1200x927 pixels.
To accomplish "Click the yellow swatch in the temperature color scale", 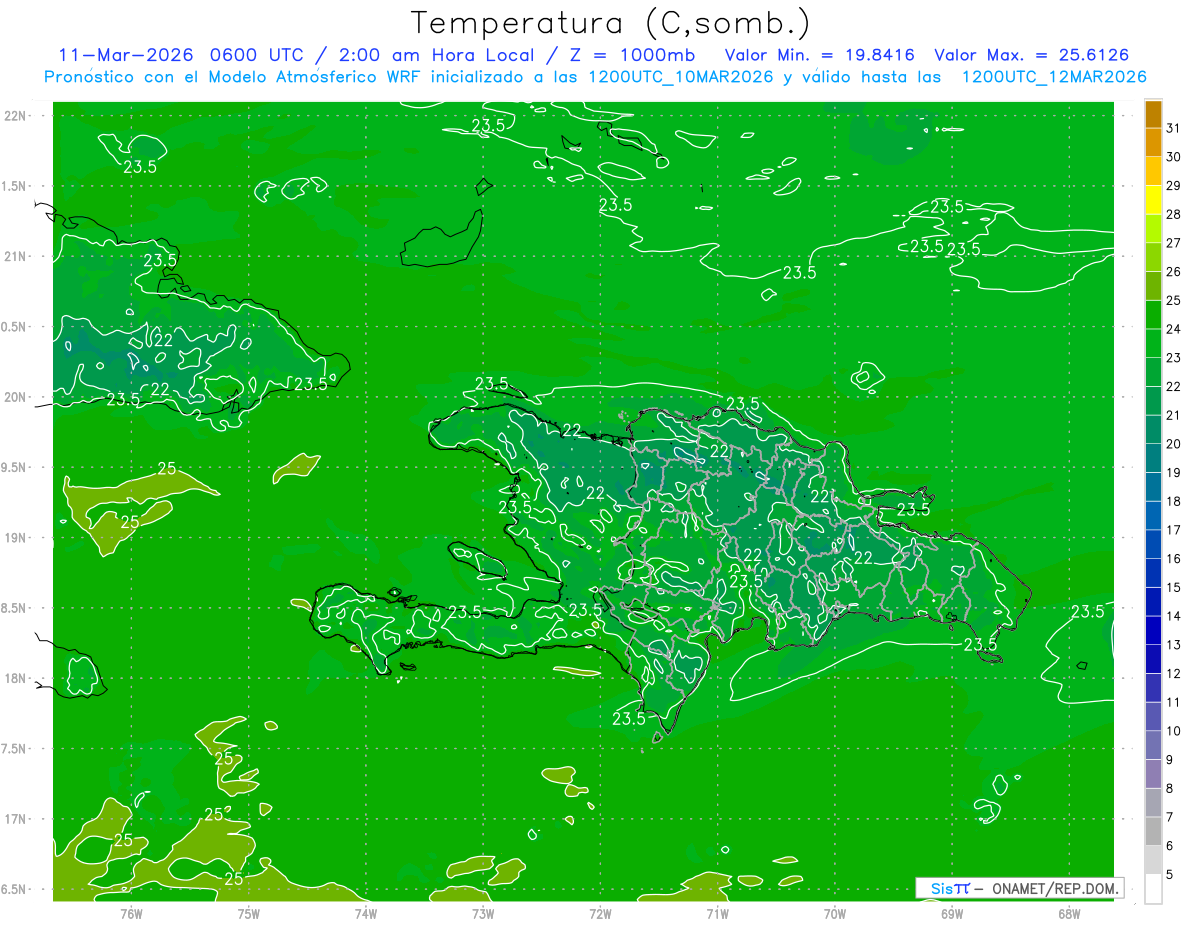I will (x=1153, y=199).
